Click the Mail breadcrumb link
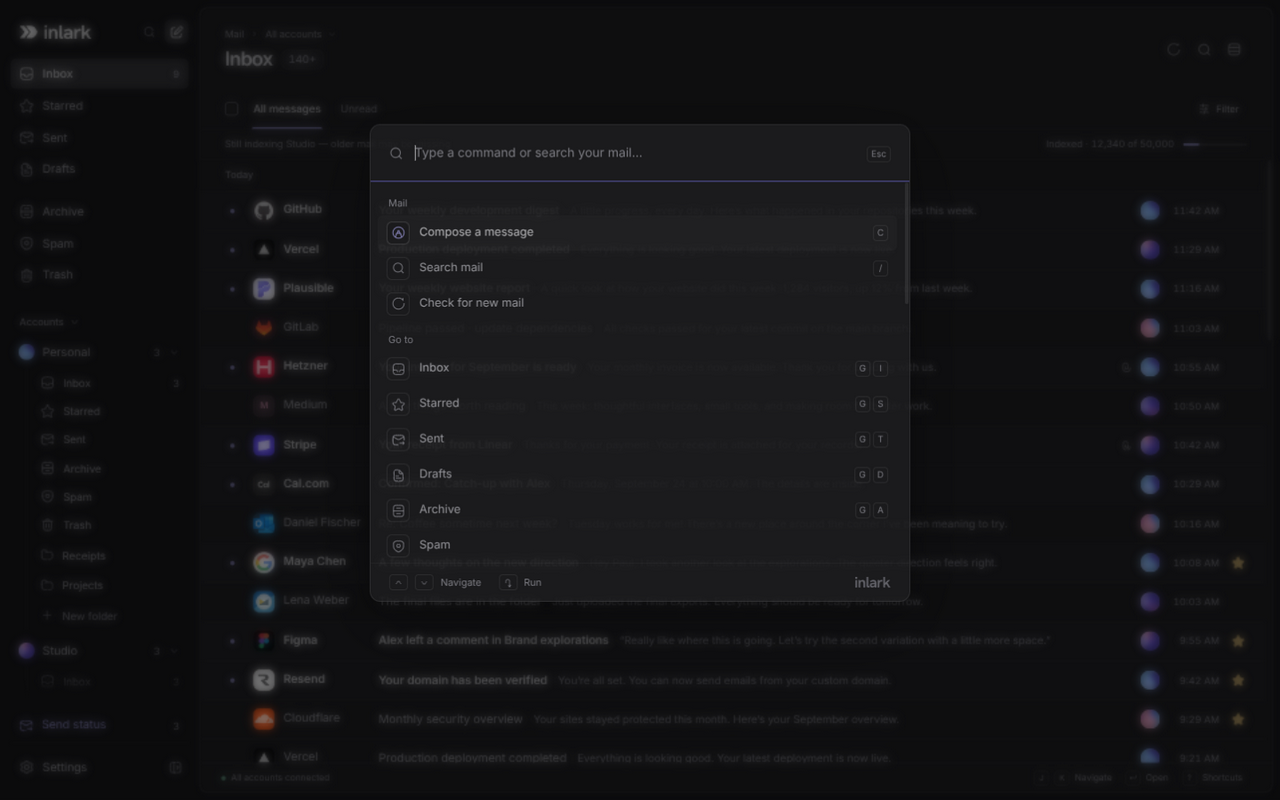 pos(234,34)
